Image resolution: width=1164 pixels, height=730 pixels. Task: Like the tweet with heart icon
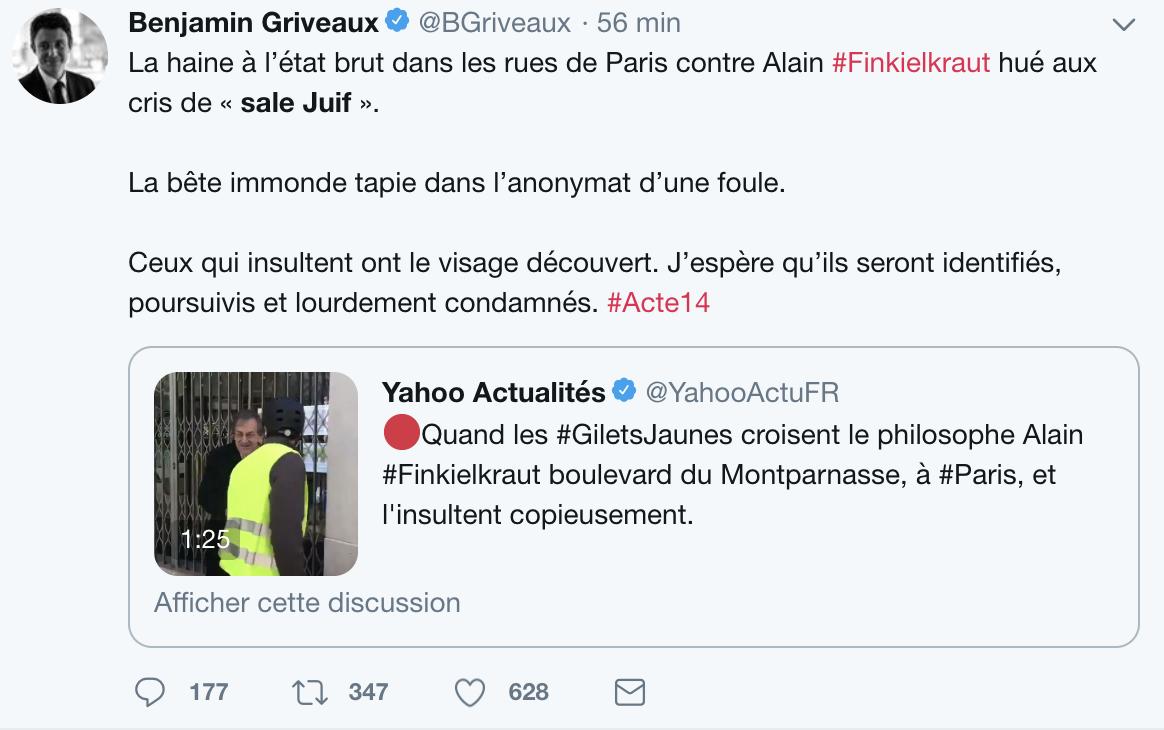point(469,692)
